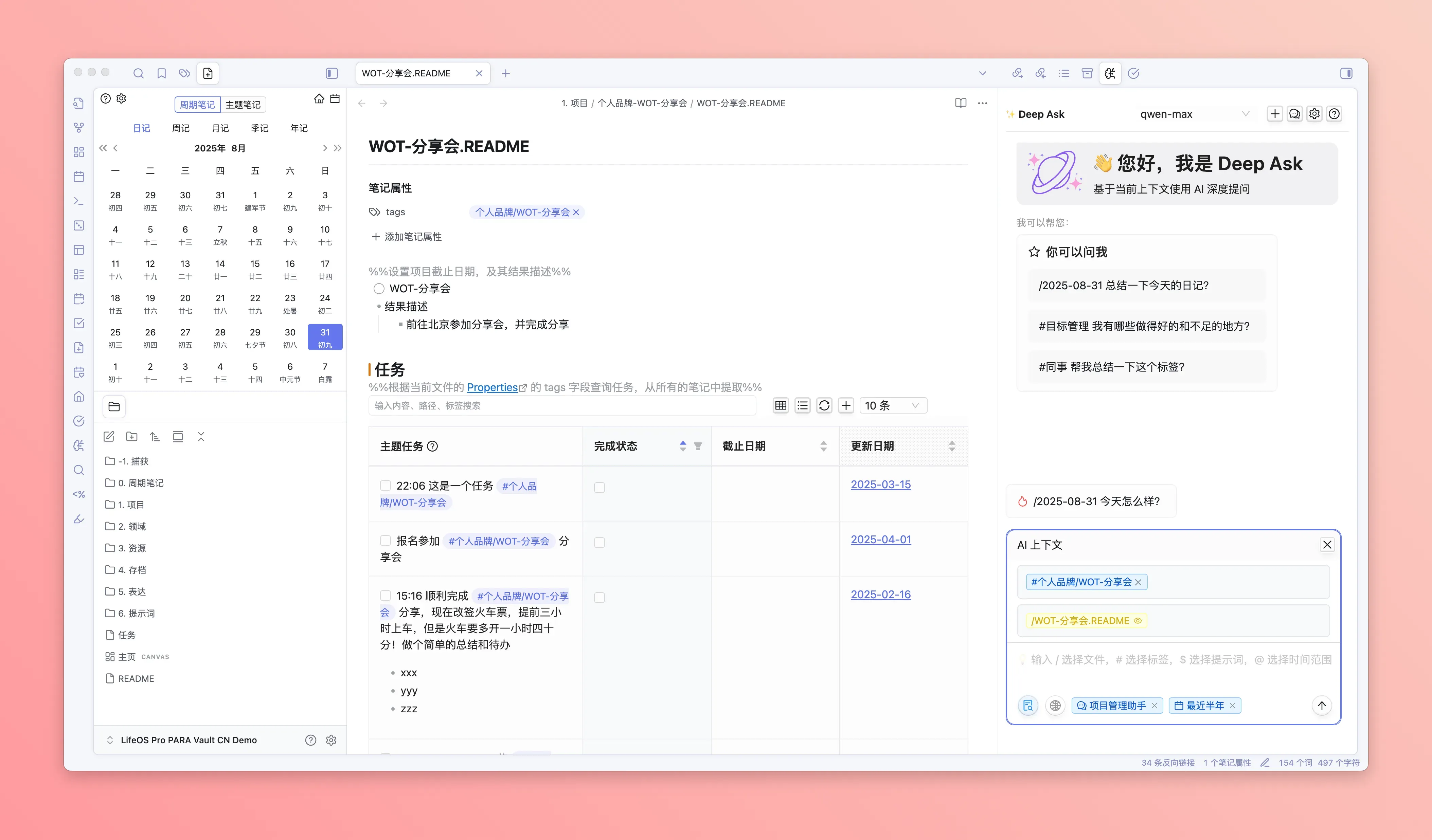Click the bookmark icon in top toolbar
This screenshot has width=1432, height=840.
coord(161,73)
